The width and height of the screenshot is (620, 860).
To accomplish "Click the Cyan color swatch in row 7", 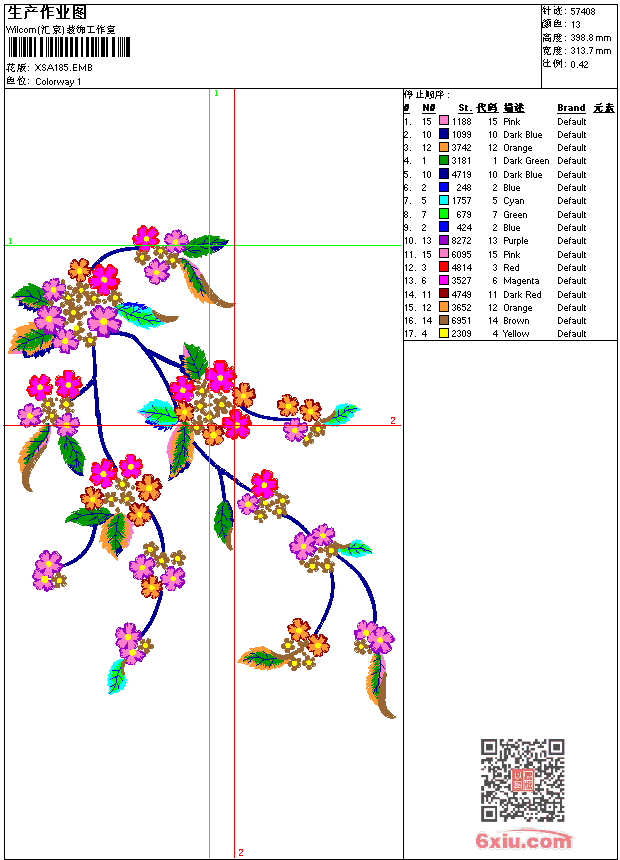I will pos(444,200).
